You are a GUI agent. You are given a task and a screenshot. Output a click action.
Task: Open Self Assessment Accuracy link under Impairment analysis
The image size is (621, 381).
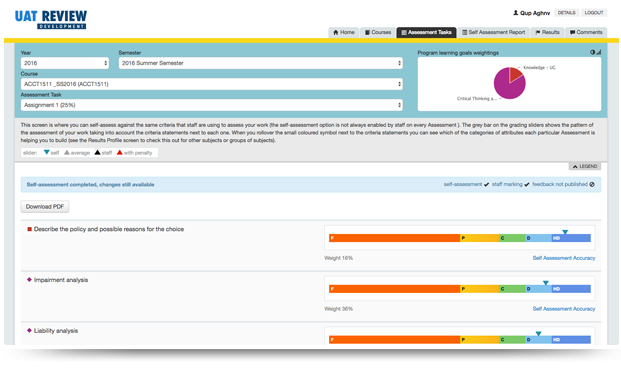(564, 309)
